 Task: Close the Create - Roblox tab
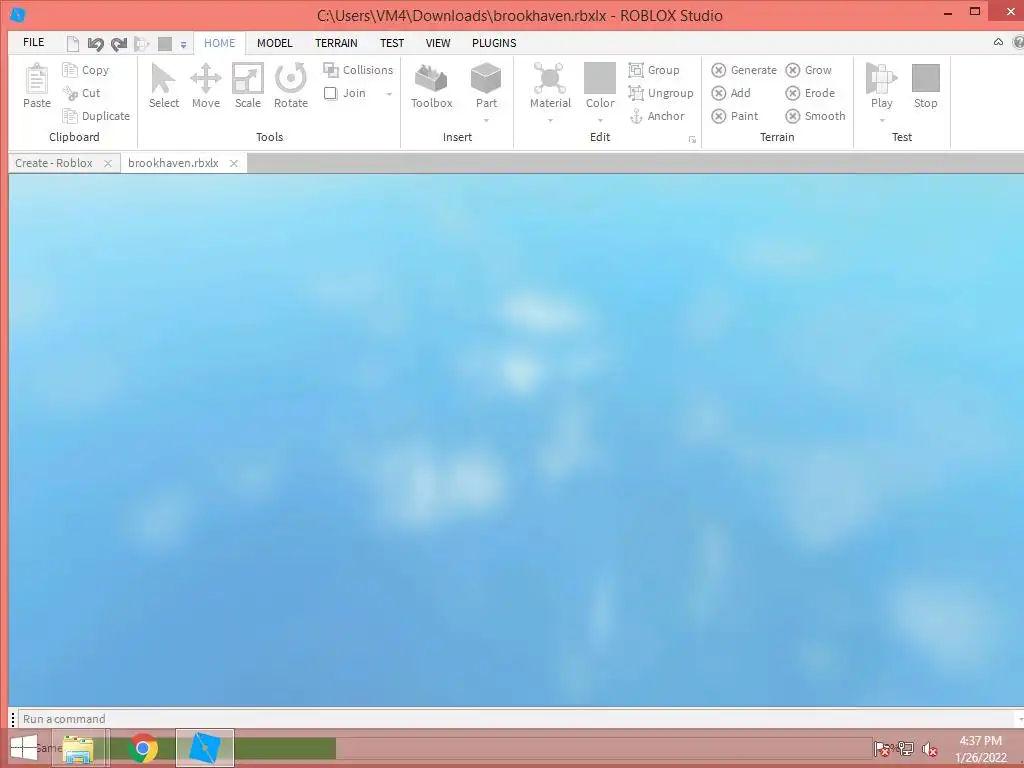tap(108, 164)
